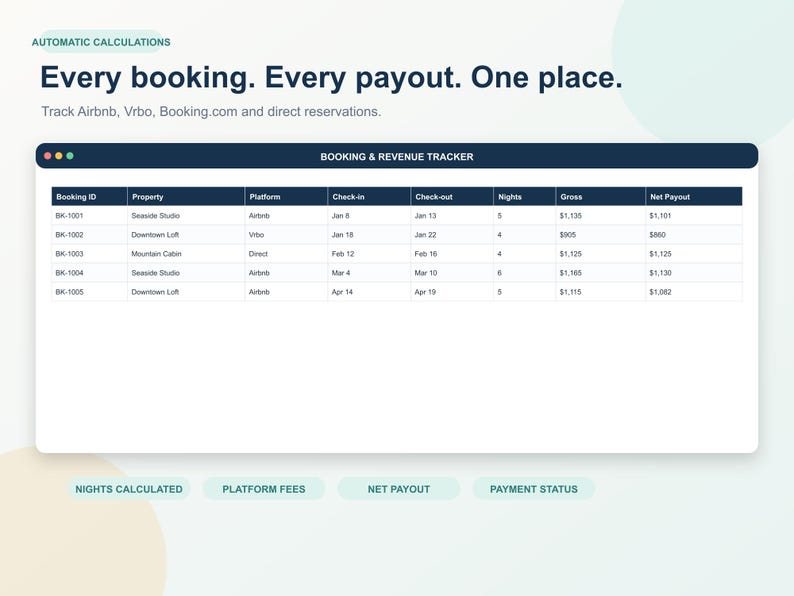Image resolution: width=794 pixels, height=596 pixels.
Task: Click Downtown Loft in row BK-1002
Action: [x=186, y=235]
